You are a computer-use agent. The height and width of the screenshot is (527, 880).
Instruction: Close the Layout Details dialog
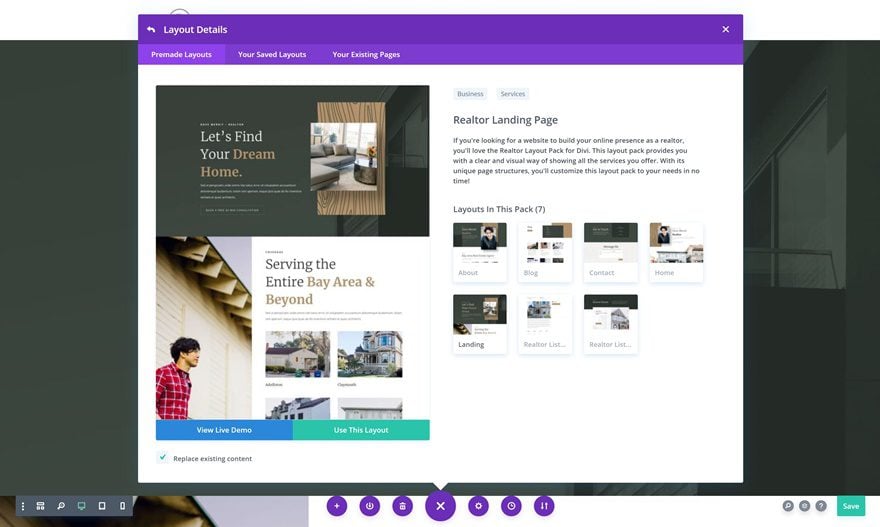725,30
